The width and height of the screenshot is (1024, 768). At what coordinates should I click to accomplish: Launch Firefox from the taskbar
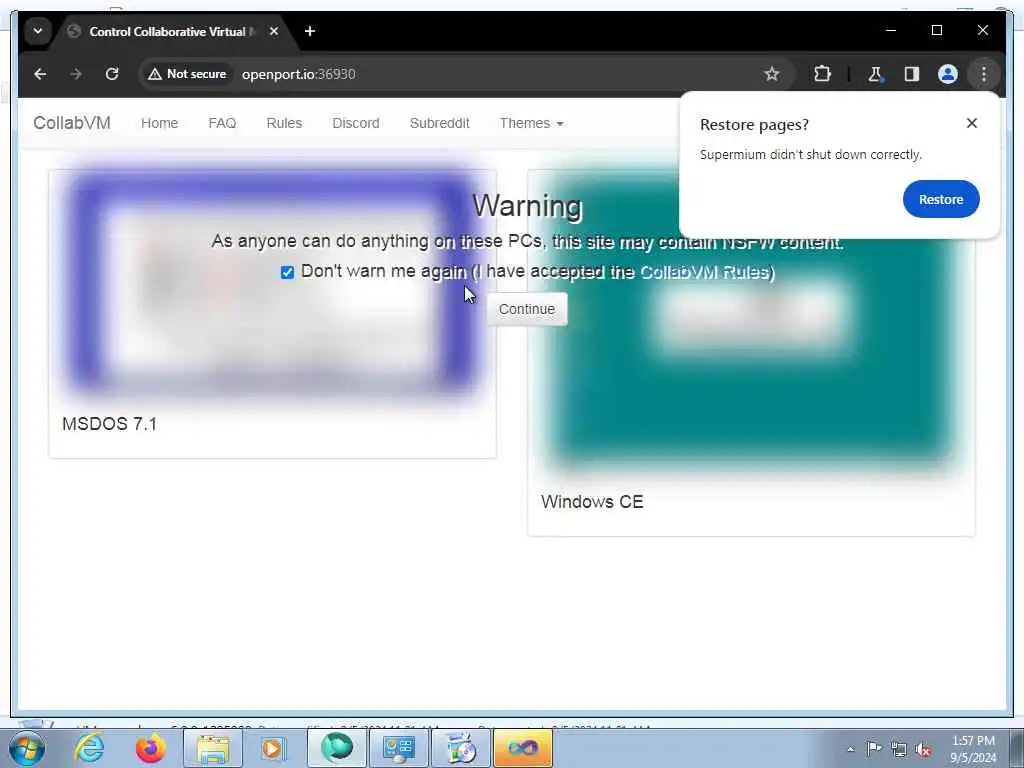(150, 748)
